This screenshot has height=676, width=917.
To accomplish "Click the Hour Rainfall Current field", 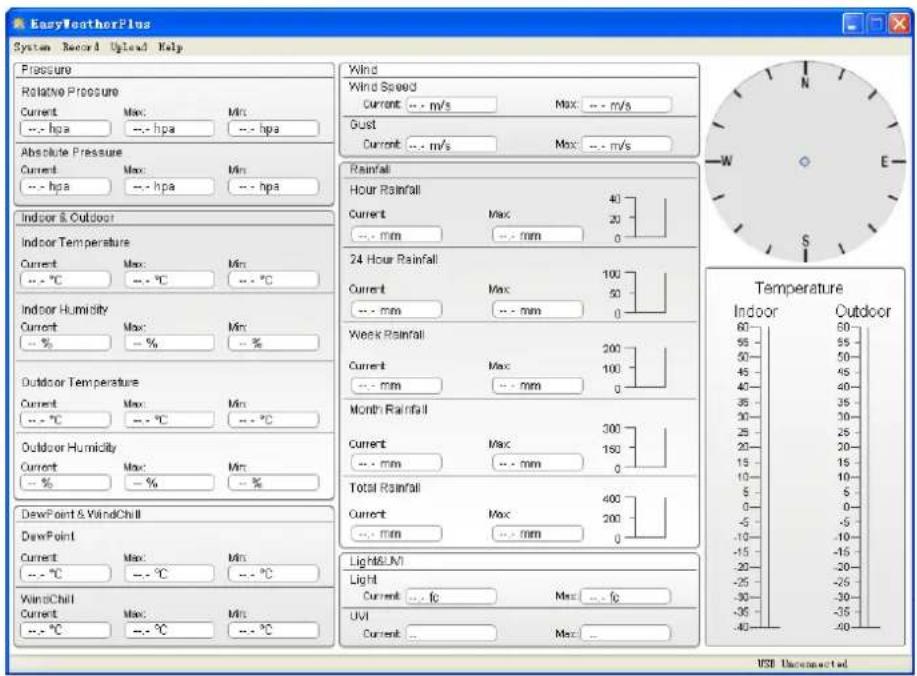I will tap(397, 235).
